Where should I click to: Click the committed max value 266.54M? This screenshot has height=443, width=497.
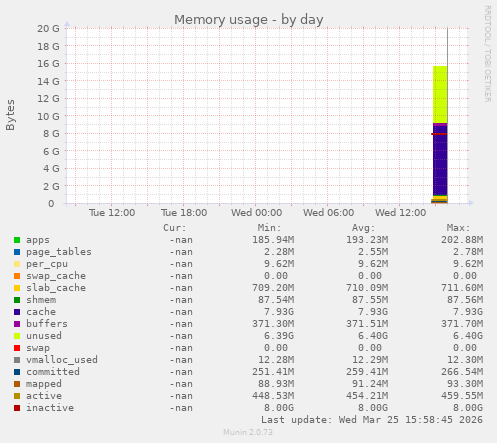coord(462,372)
